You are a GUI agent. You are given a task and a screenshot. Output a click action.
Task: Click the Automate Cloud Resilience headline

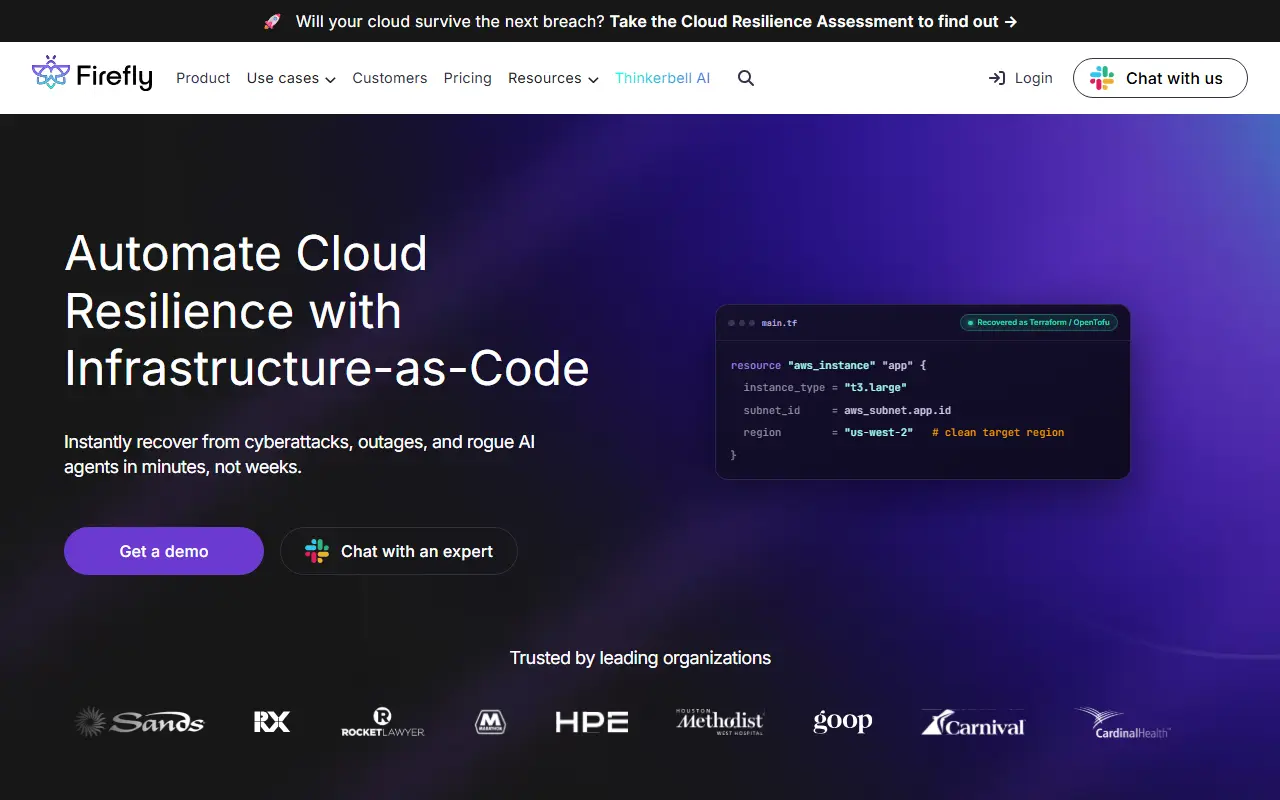coord(327,311)
